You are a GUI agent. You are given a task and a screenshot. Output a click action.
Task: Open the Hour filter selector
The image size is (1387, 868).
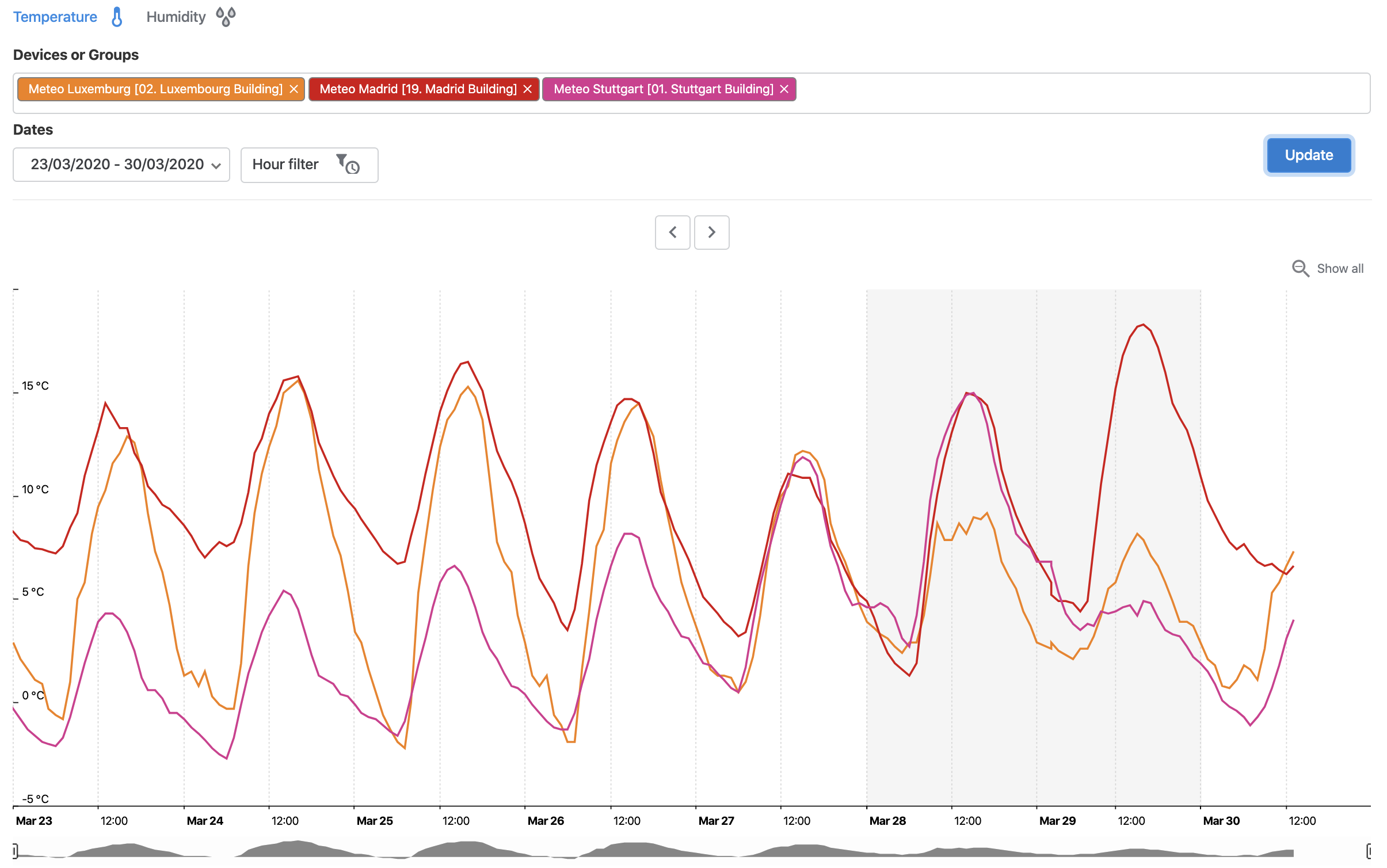tap(285, 165)
